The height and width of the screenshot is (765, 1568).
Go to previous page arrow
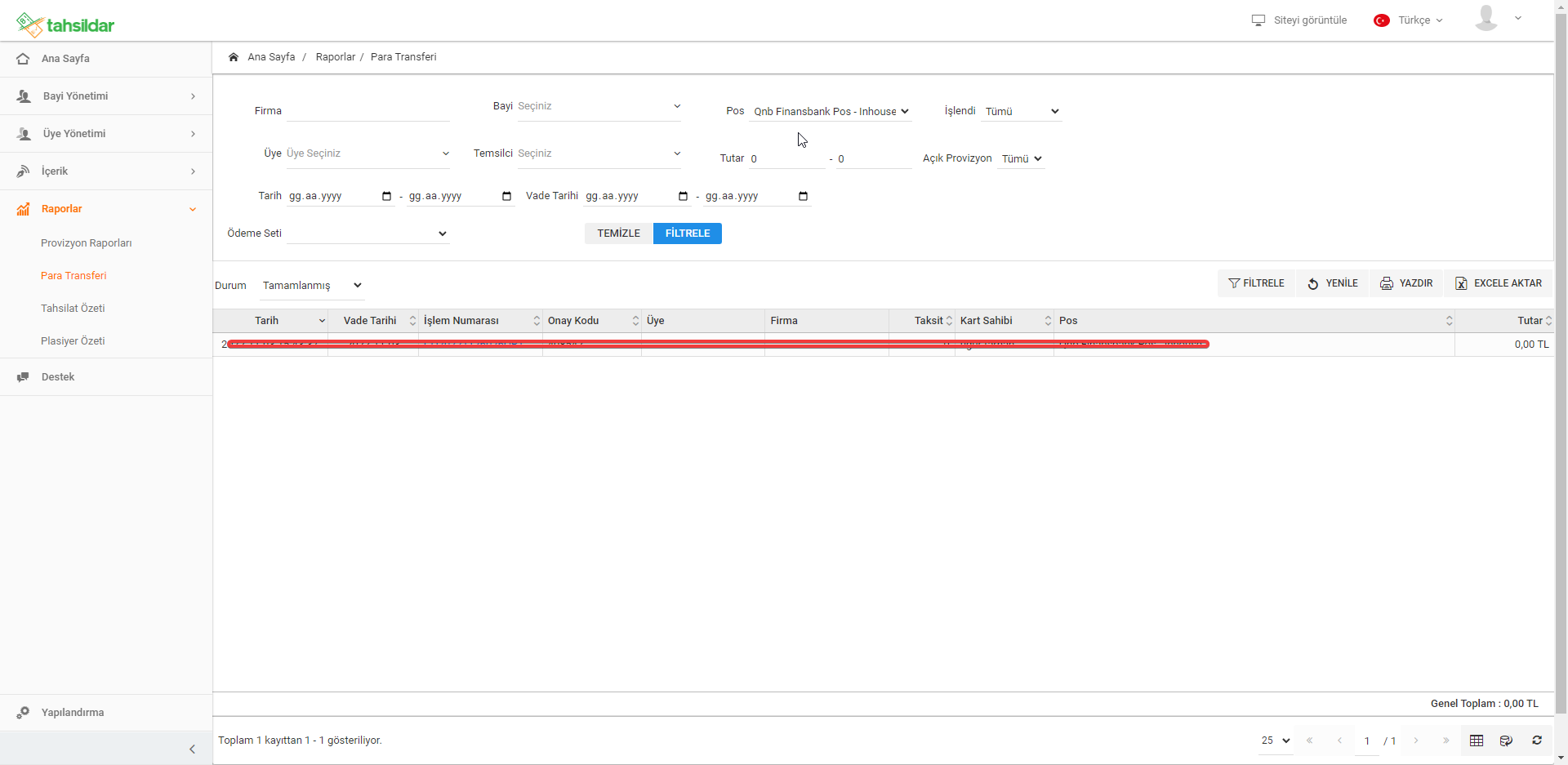click(x=1339, y=741)
